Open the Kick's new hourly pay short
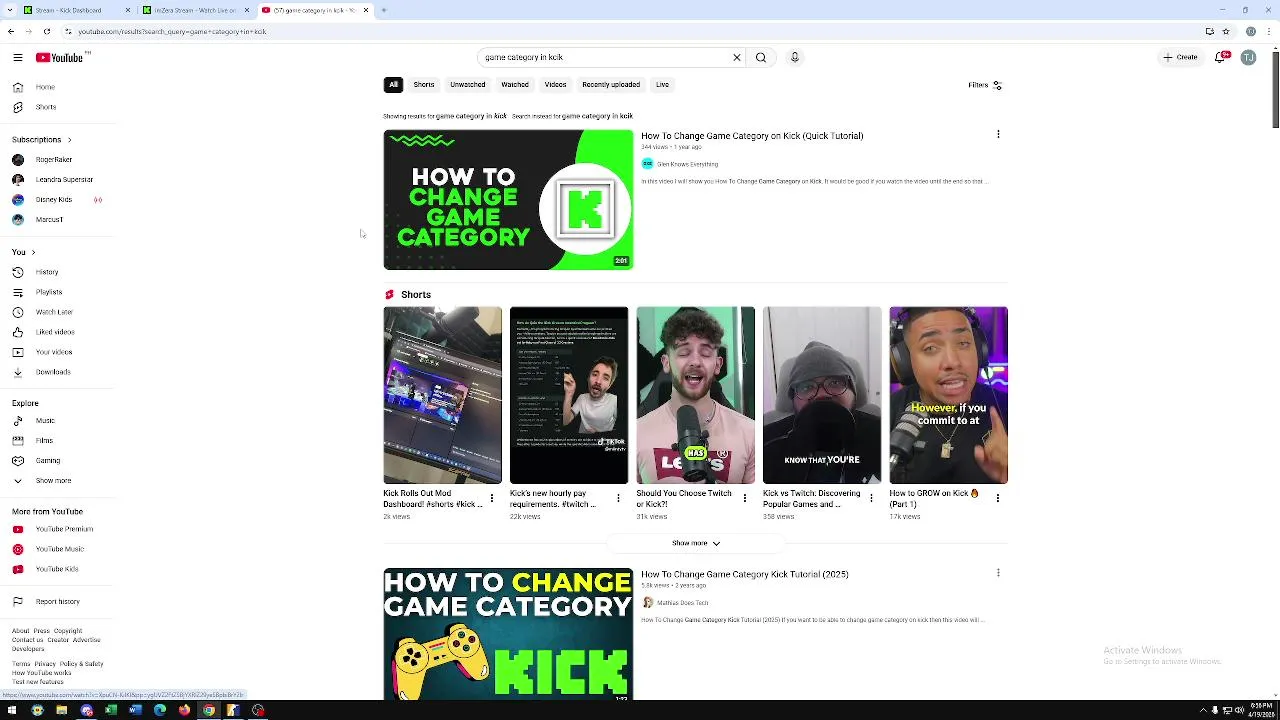 click(569, 395)
